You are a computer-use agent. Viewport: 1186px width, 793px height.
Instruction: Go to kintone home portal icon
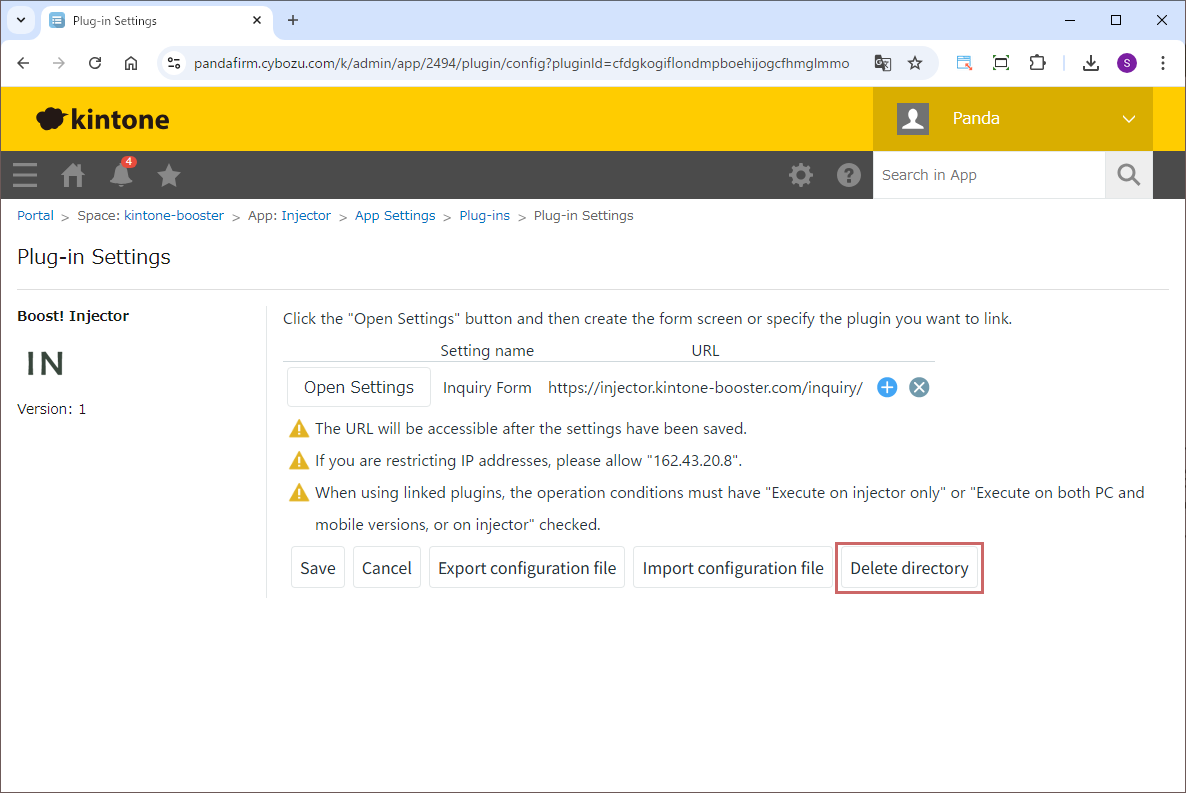pyautogui.click(x=73, y=175)
